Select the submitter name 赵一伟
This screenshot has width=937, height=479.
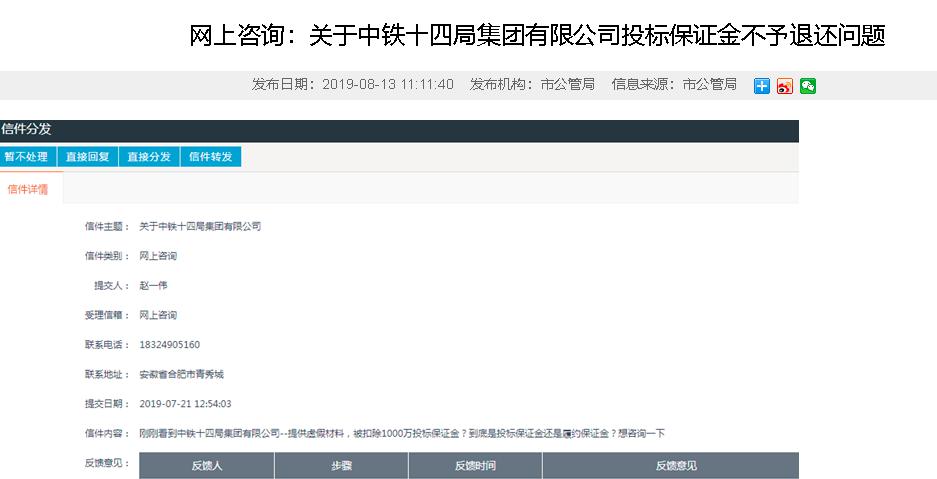[x=153, y=285]
